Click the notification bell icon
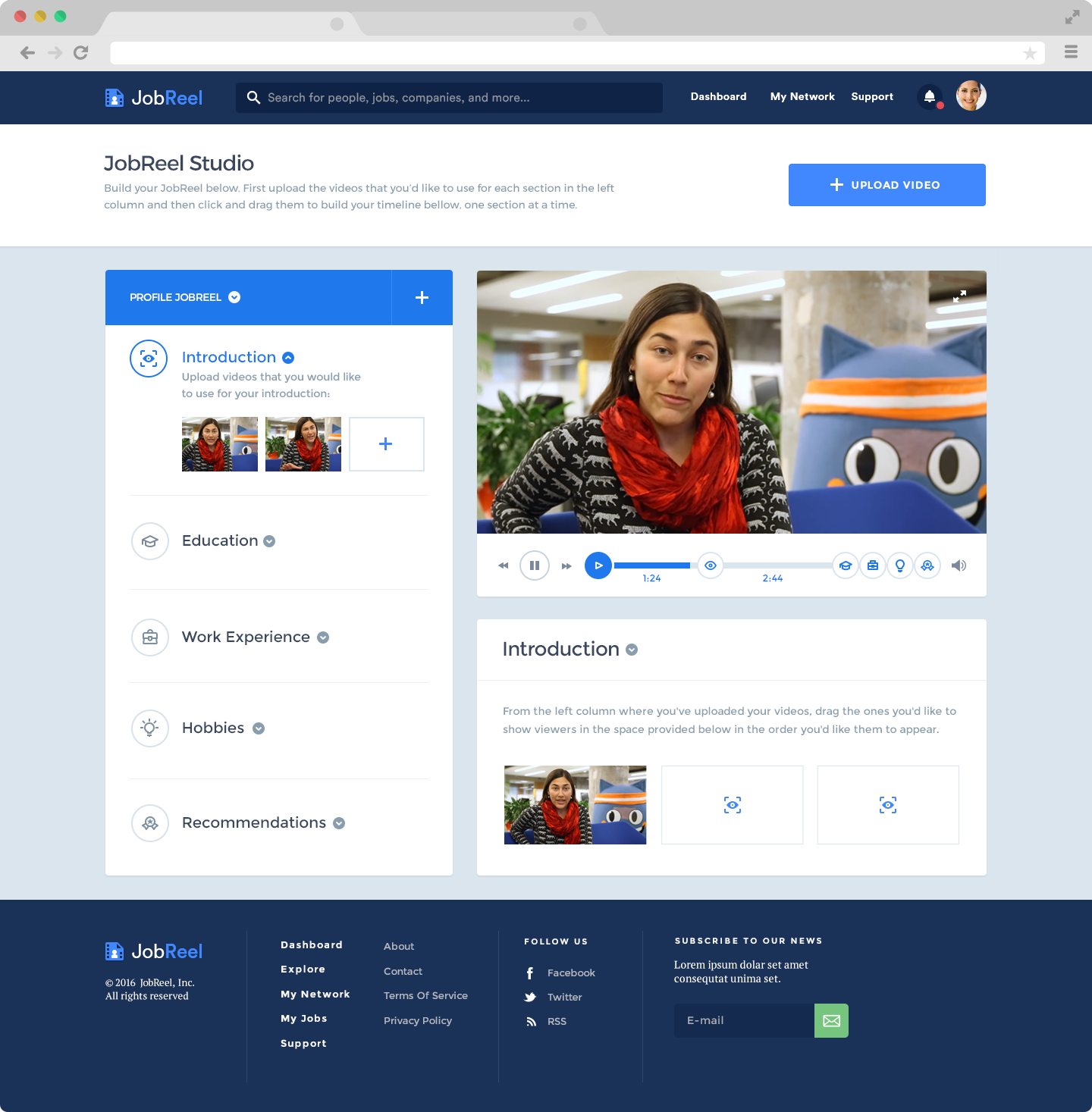This screenshot has height=1112, width=1092. point(929,97)
